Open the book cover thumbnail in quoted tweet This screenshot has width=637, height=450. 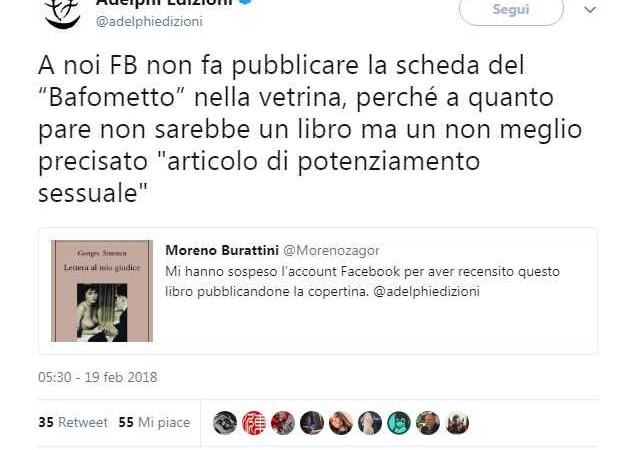pos(102,291)
